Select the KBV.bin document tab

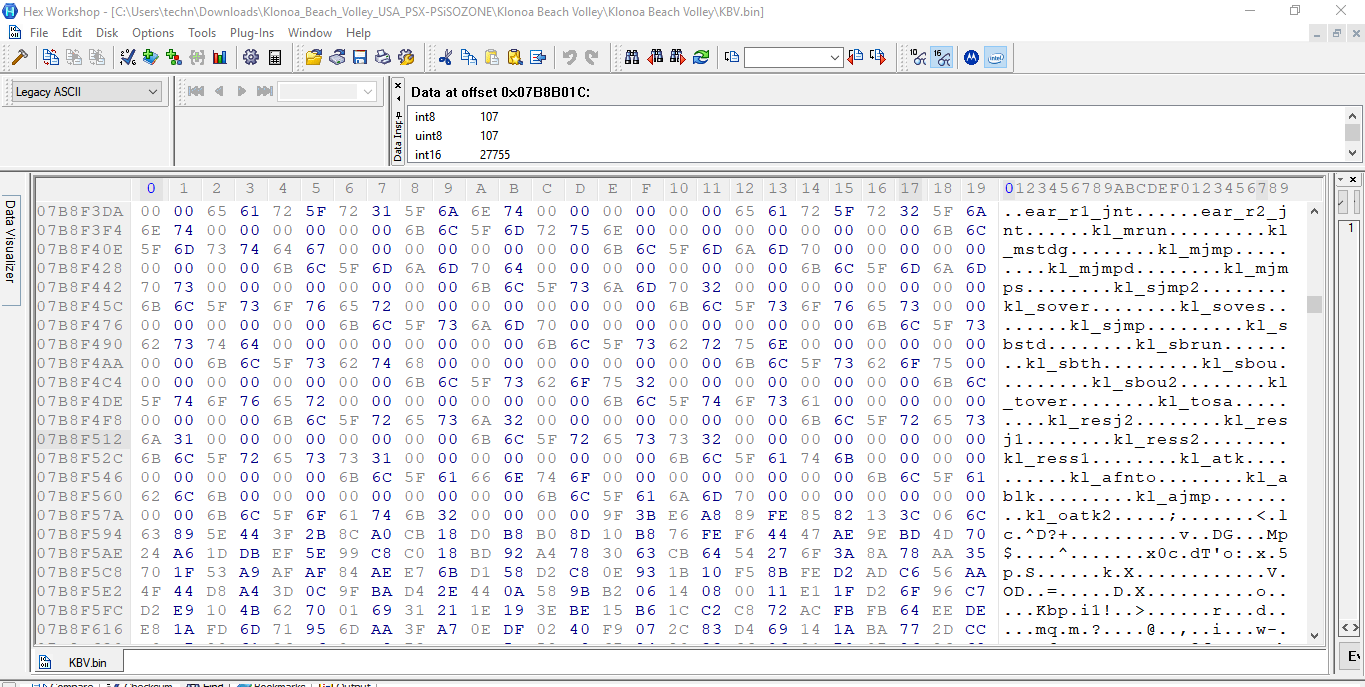point(79,662)
